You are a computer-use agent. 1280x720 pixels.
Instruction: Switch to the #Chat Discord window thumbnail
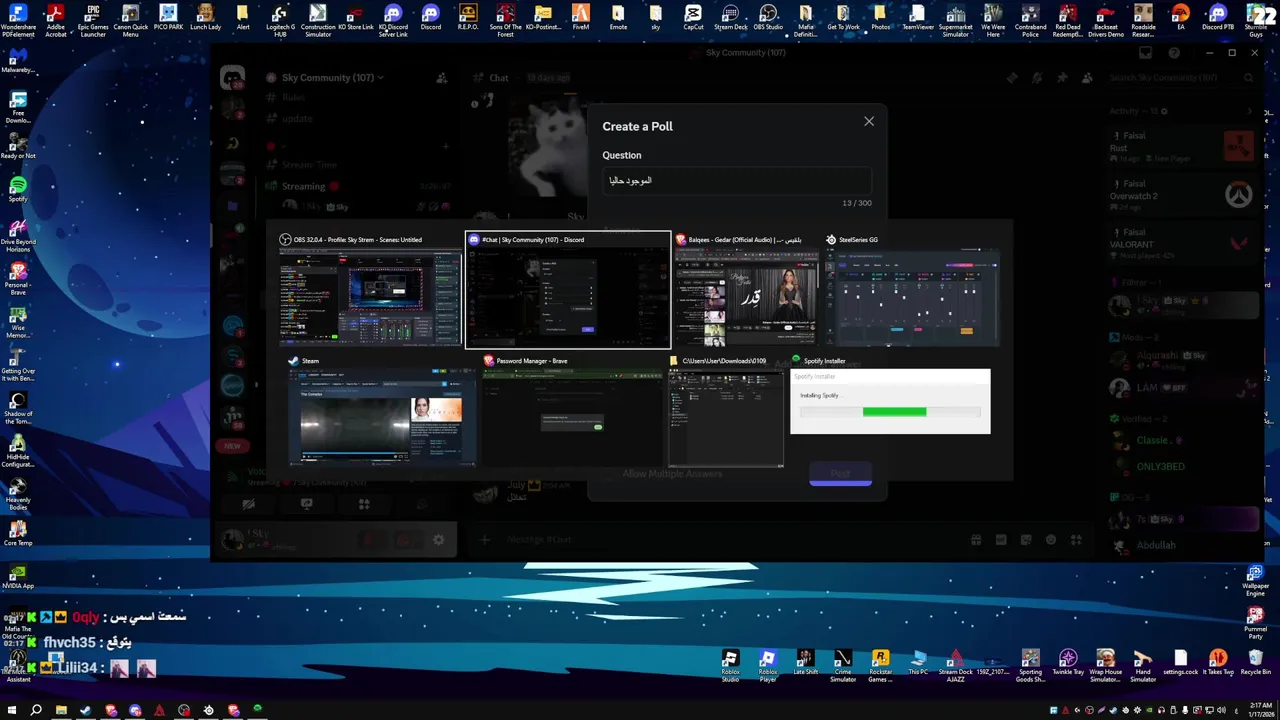pyautogui.click(x=568, y=289)
